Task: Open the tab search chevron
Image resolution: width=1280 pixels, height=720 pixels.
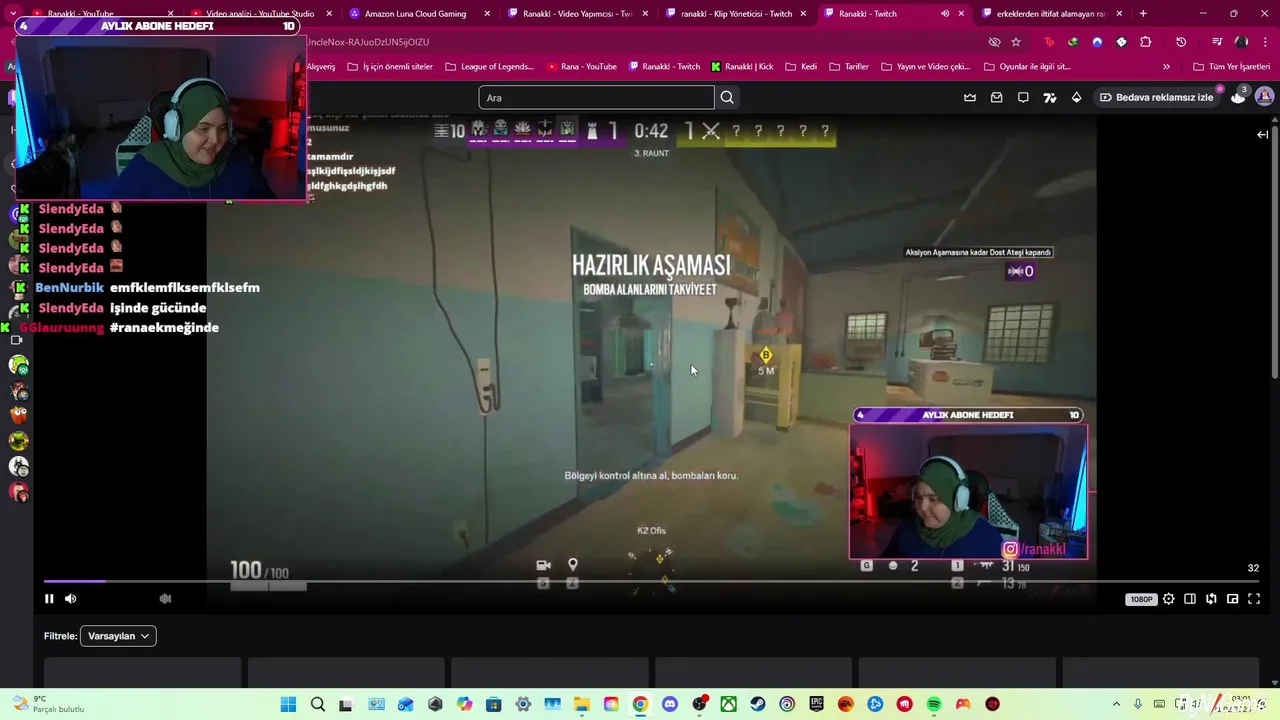Action: (x=13, y=14)
